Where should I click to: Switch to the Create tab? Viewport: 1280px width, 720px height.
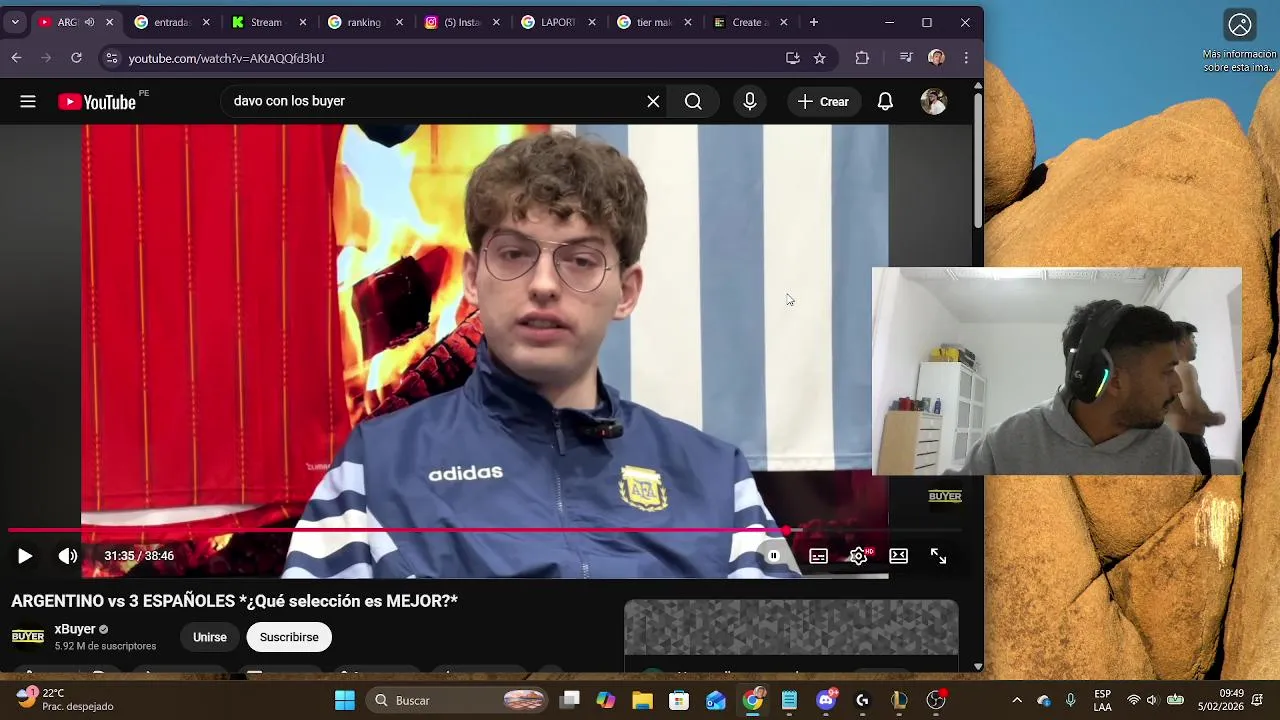750,22
